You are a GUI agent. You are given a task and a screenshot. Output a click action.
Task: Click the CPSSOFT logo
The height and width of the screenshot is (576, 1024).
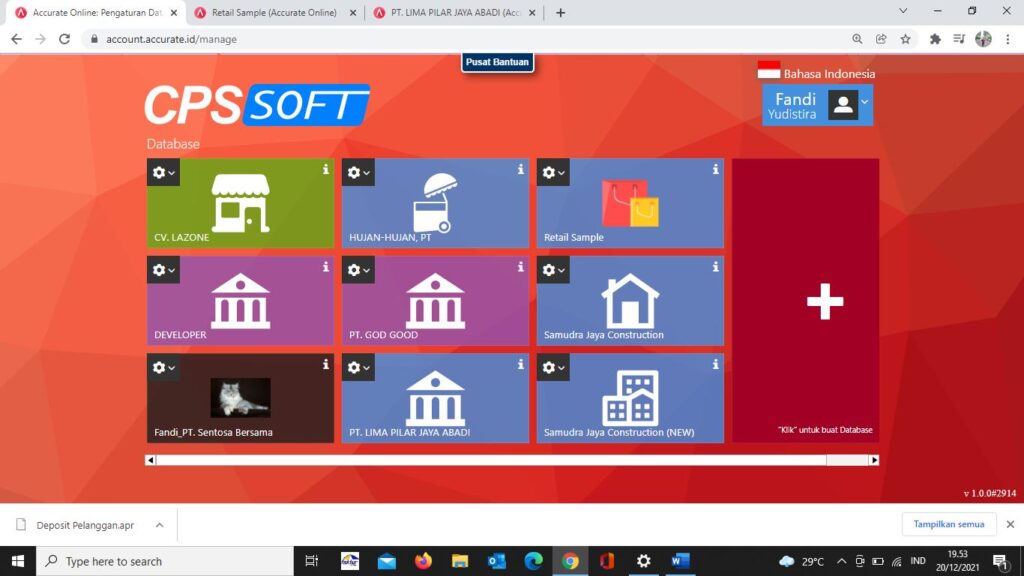point(257,104)
